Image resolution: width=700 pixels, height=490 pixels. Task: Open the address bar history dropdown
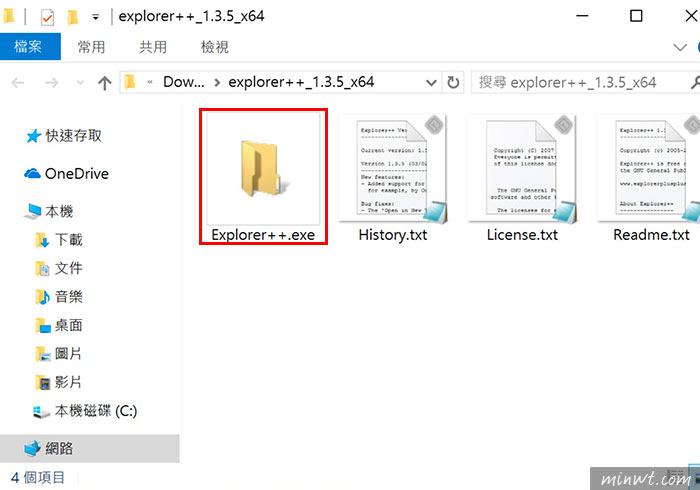coord(431,83)
